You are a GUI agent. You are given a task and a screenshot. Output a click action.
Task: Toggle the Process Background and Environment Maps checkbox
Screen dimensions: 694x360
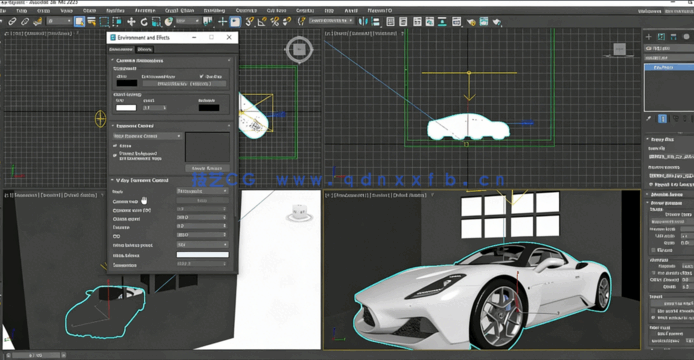point(115,155)
